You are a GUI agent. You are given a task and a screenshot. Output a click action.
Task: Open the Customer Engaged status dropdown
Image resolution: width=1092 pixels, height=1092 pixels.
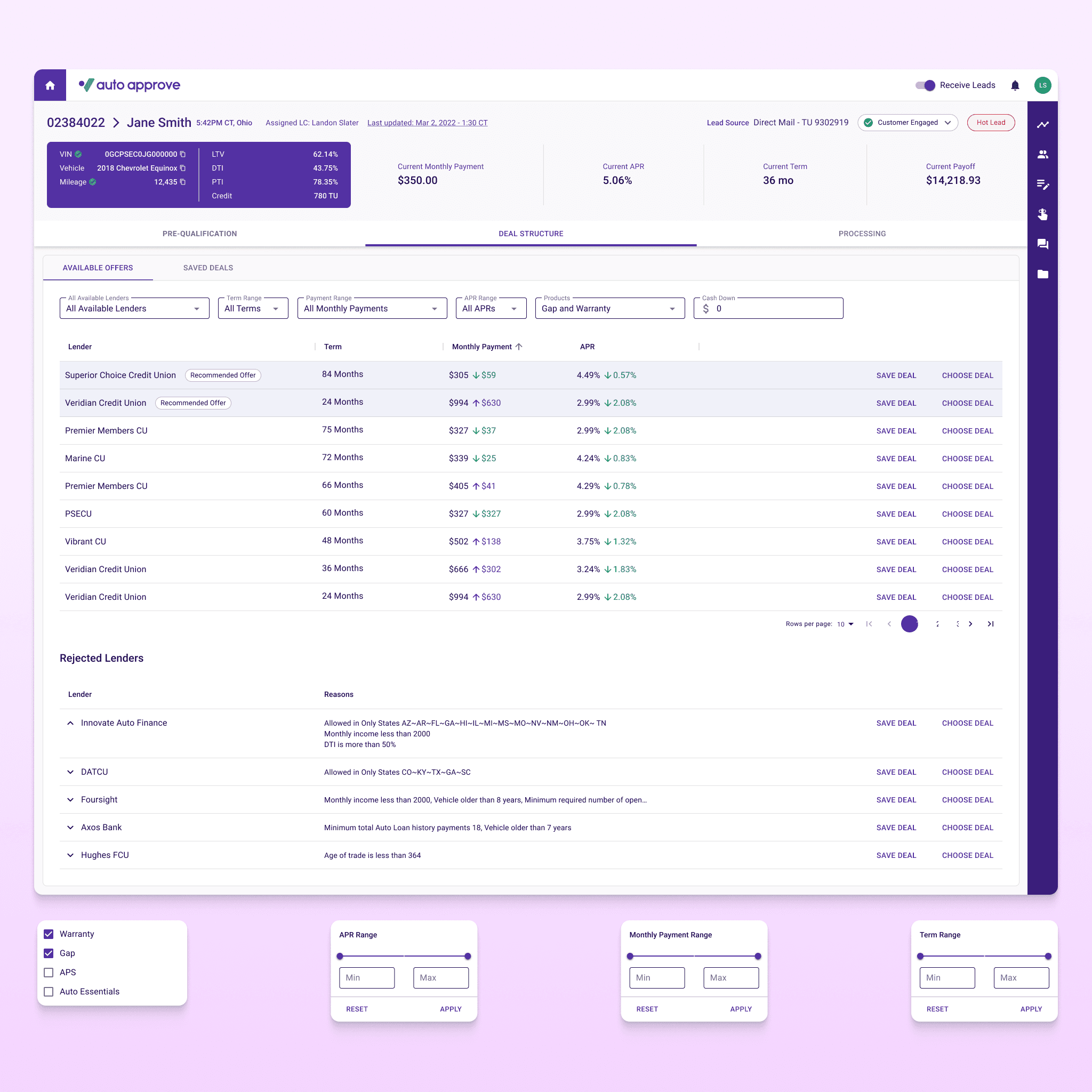tap(907, 123)
